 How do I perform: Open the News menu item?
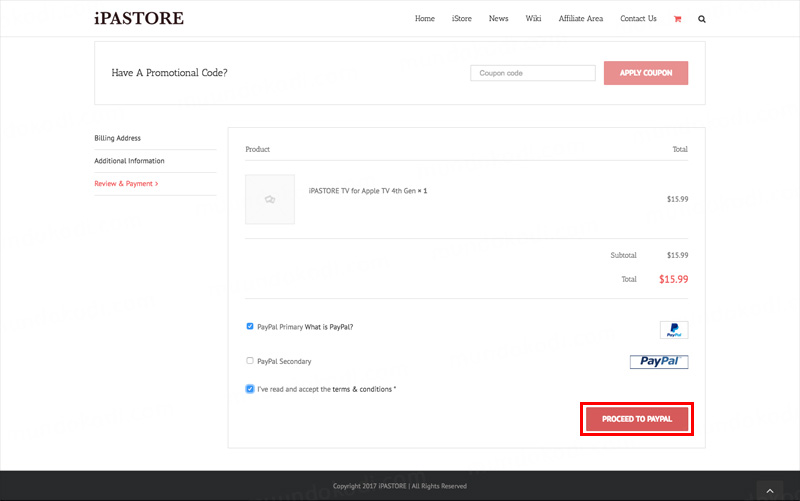tap(498, 18)
